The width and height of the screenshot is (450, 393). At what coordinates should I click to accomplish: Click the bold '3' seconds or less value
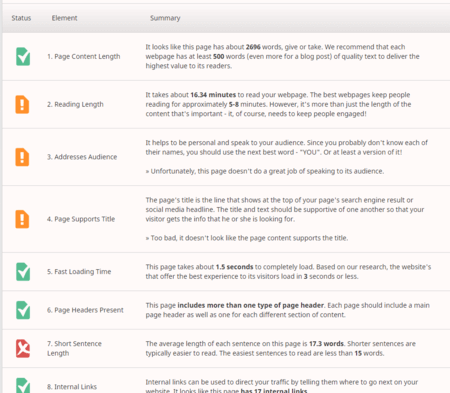pos(306,277)
